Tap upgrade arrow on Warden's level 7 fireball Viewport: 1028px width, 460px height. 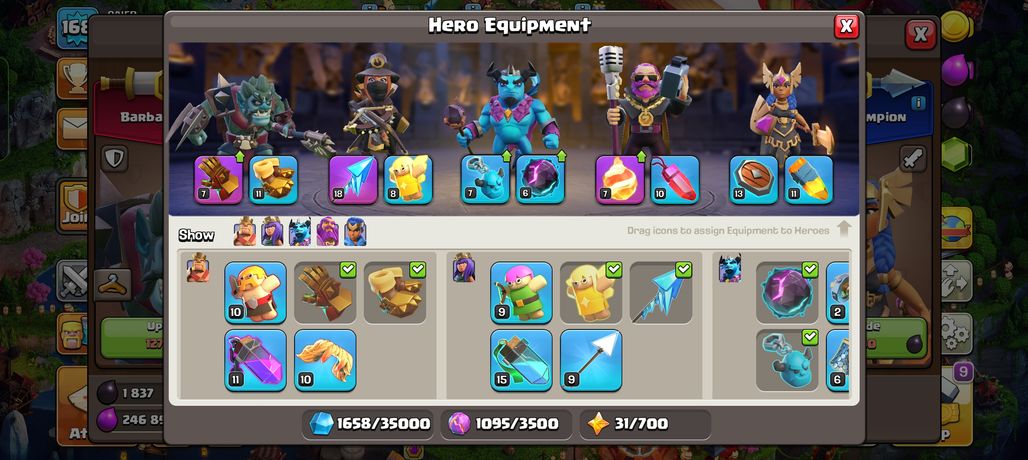coord(641,157)
